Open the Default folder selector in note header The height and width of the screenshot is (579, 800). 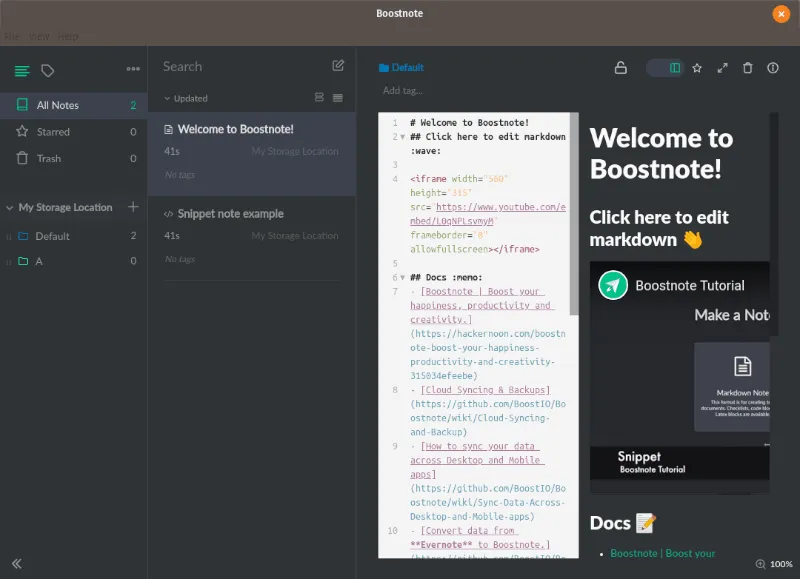[x=401, y=68]
